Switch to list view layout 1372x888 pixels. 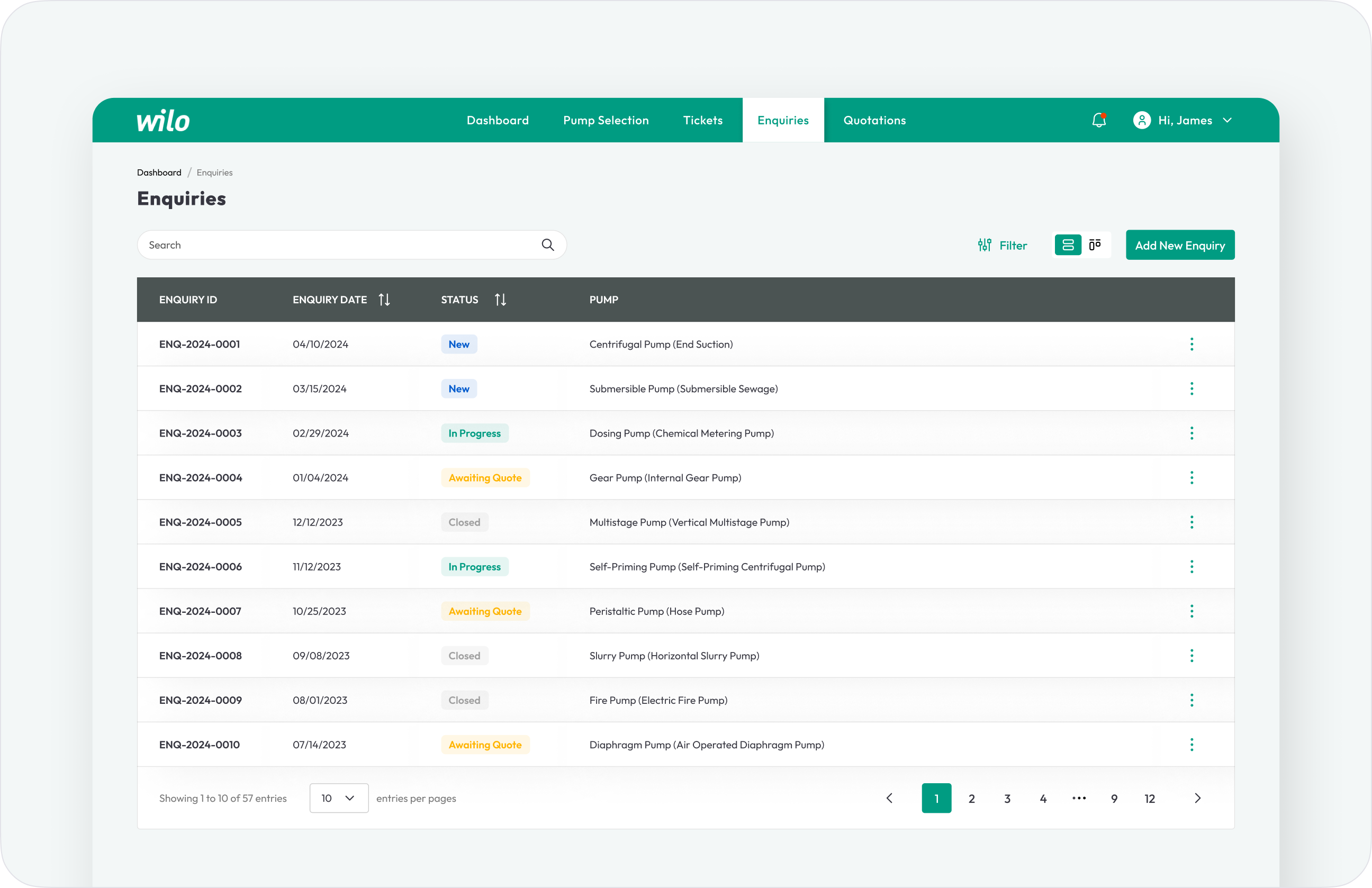pos(1068,245)
